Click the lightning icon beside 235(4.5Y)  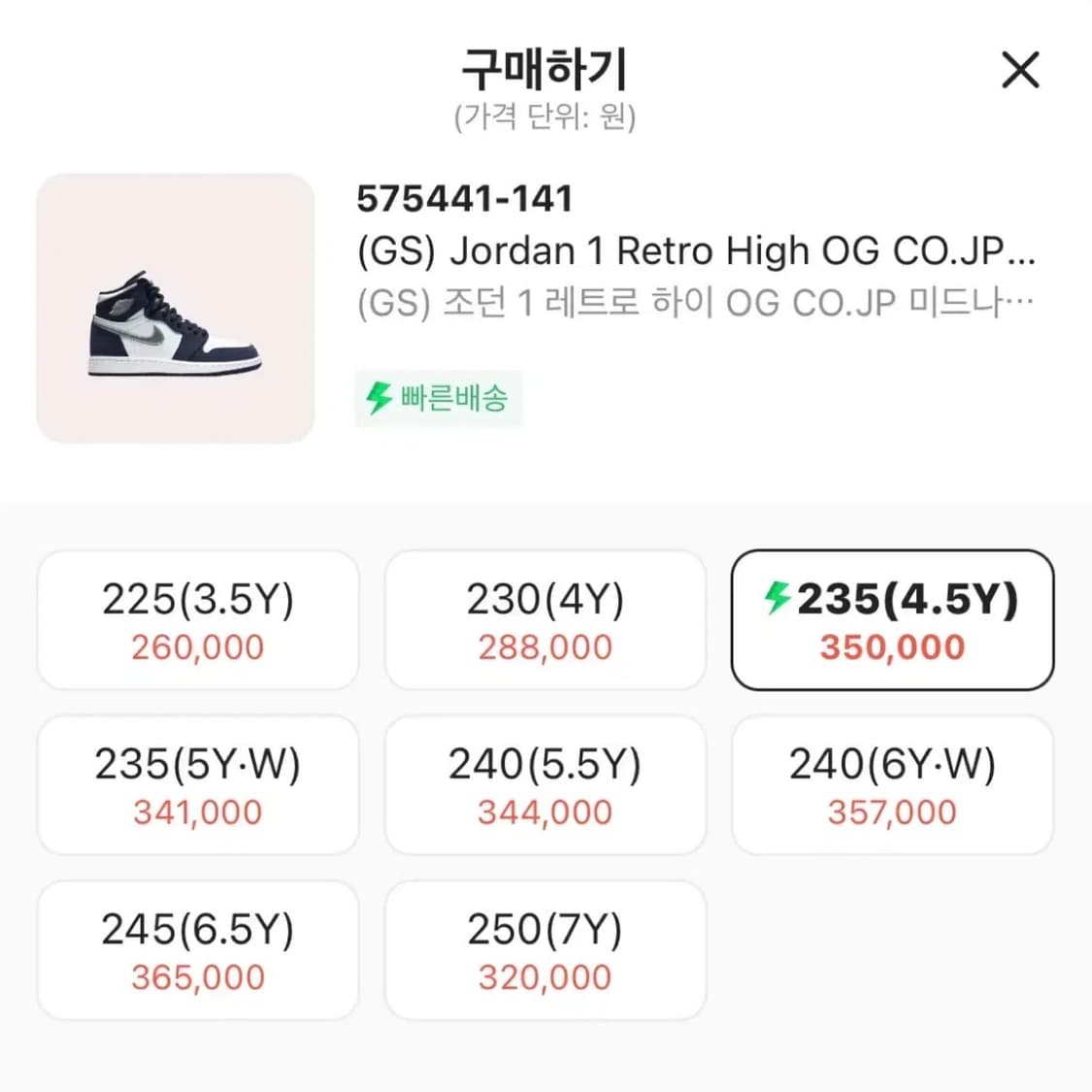pos(778,598)
